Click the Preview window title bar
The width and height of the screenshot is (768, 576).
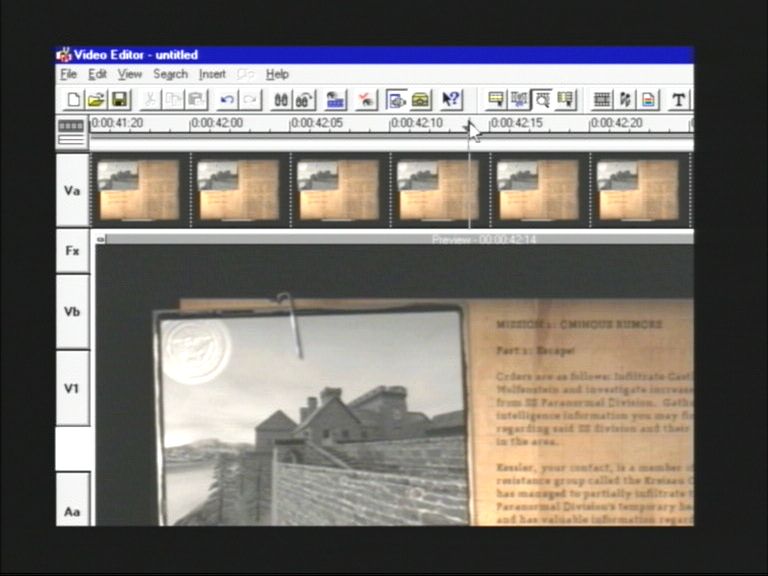pyautogui.click(x=400, y=240)
